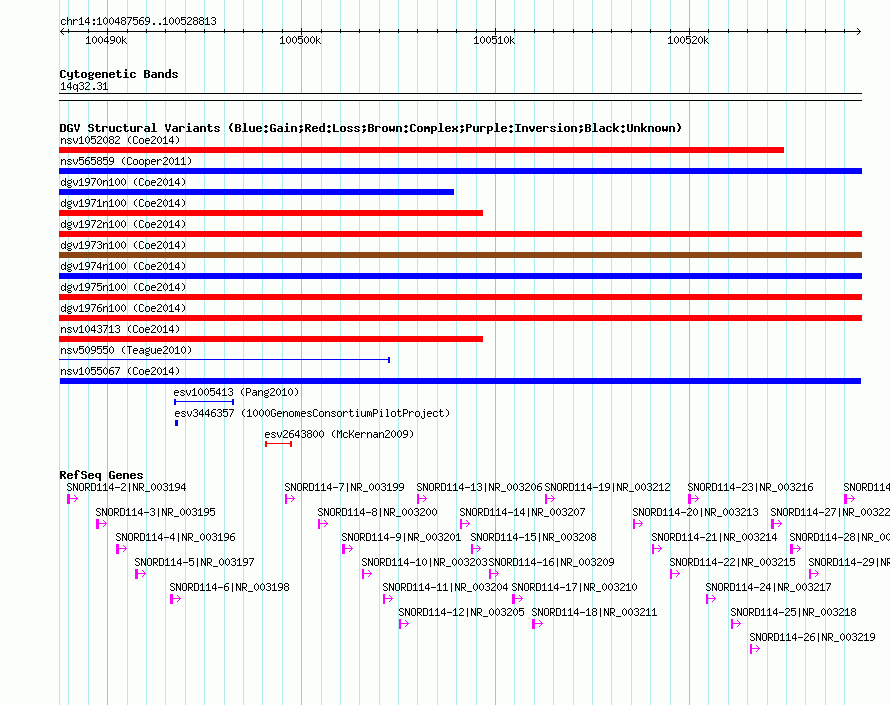Viewport: 890px width, 705px height.
Task: Select the thin blue line under nsv509550
Action: tap(225, 360)
